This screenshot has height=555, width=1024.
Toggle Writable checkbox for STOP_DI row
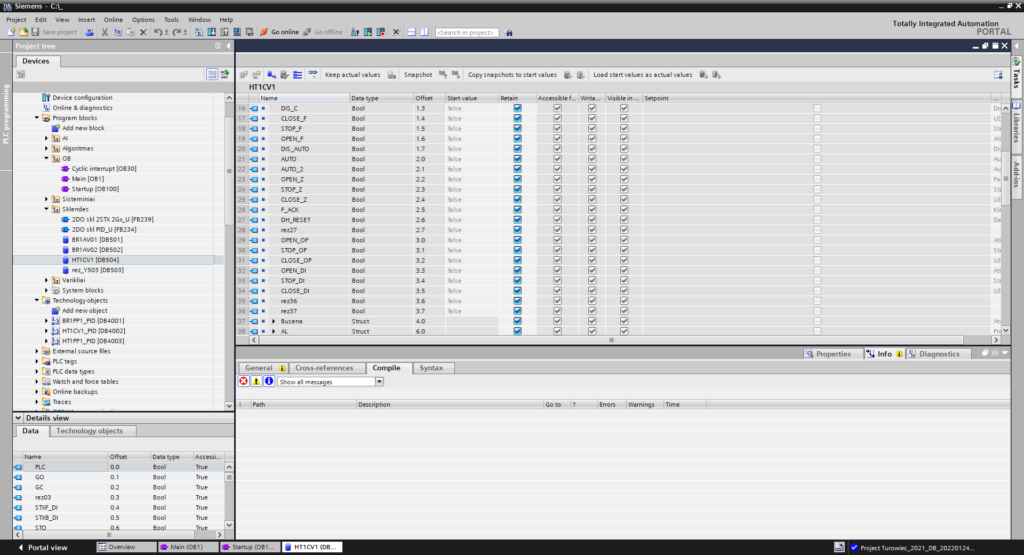592,280
